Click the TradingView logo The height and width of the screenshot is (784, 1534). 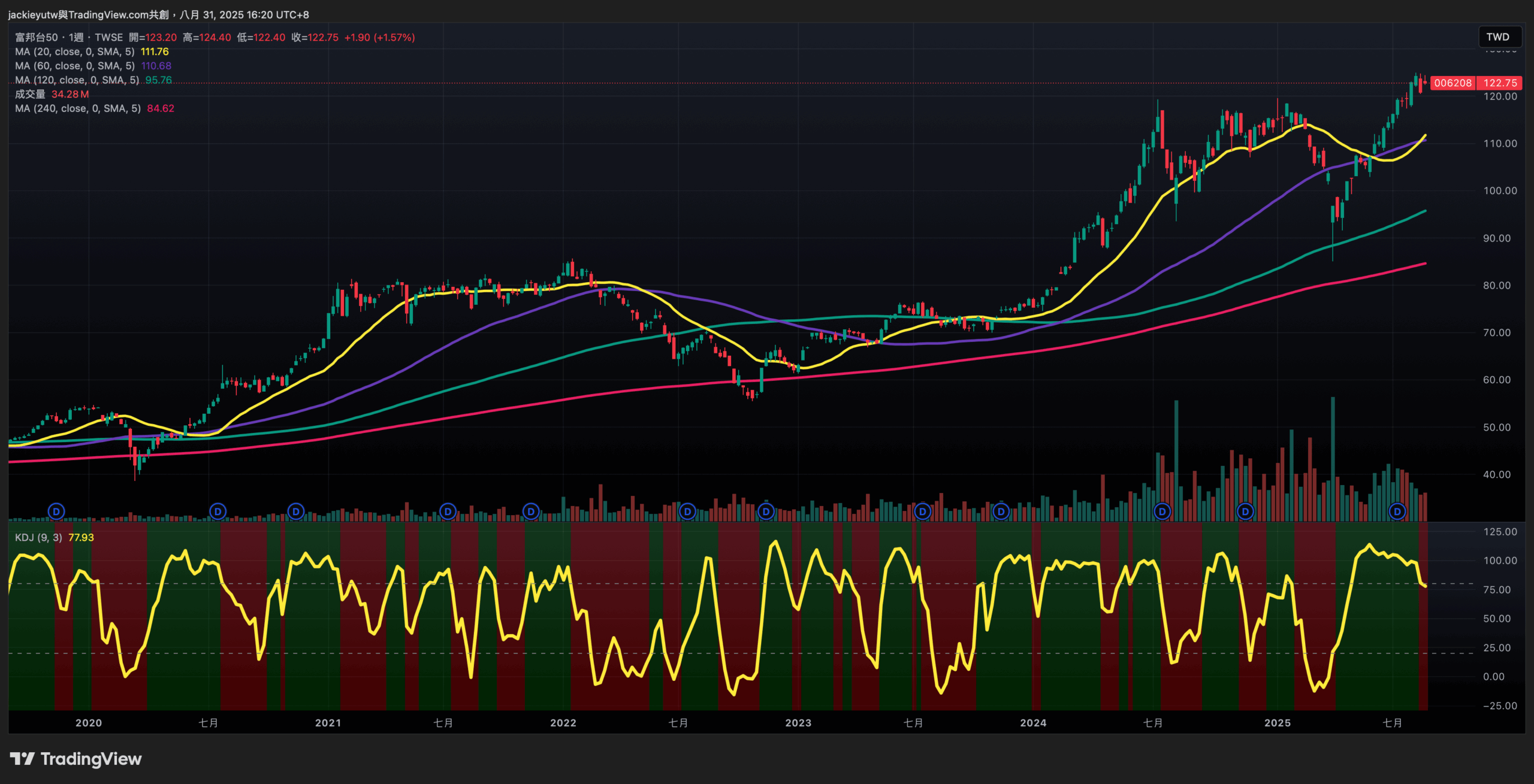(x=76, y=759)
